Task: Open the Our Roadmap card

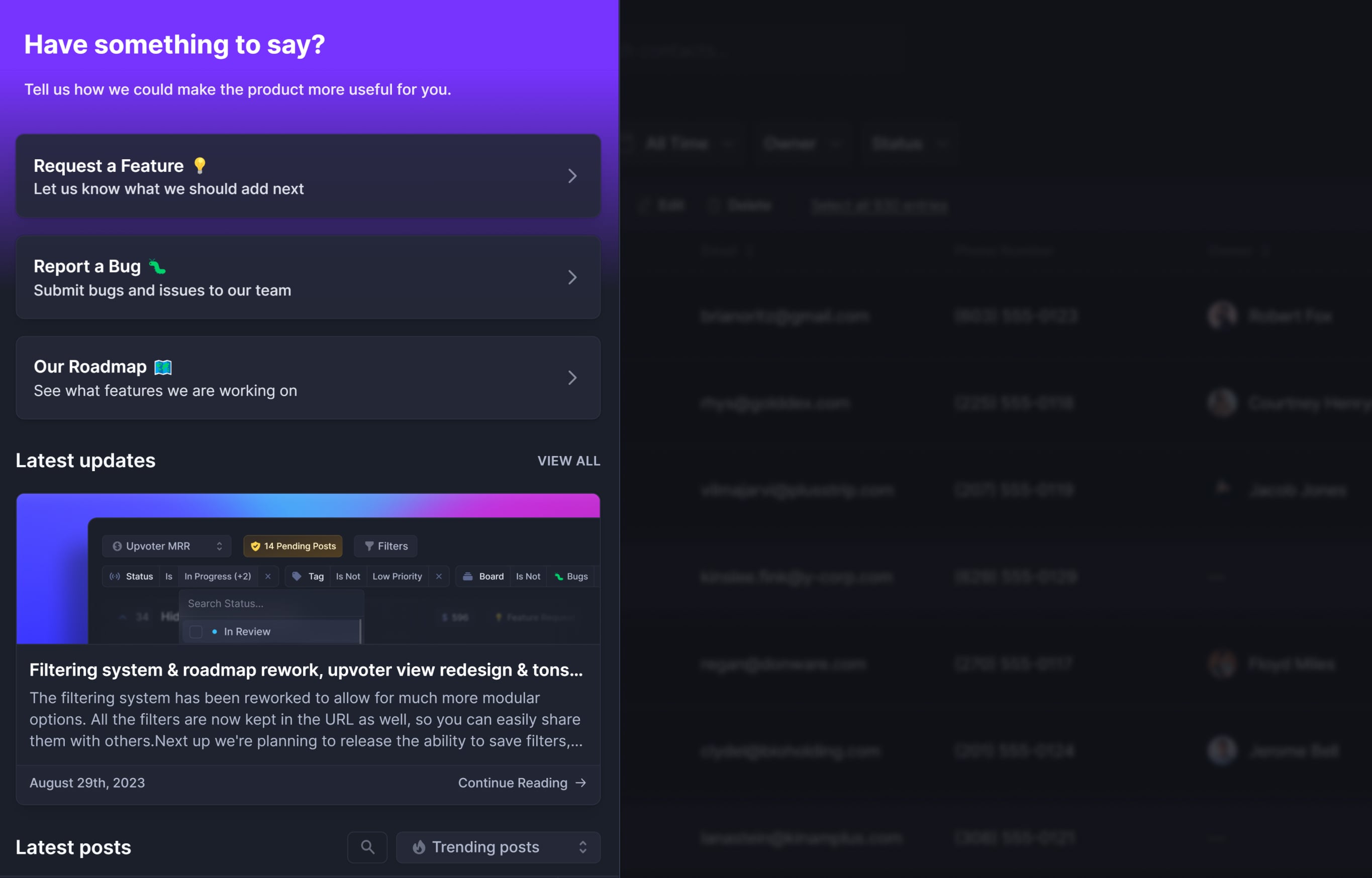Action: click(x=308, y=378)
